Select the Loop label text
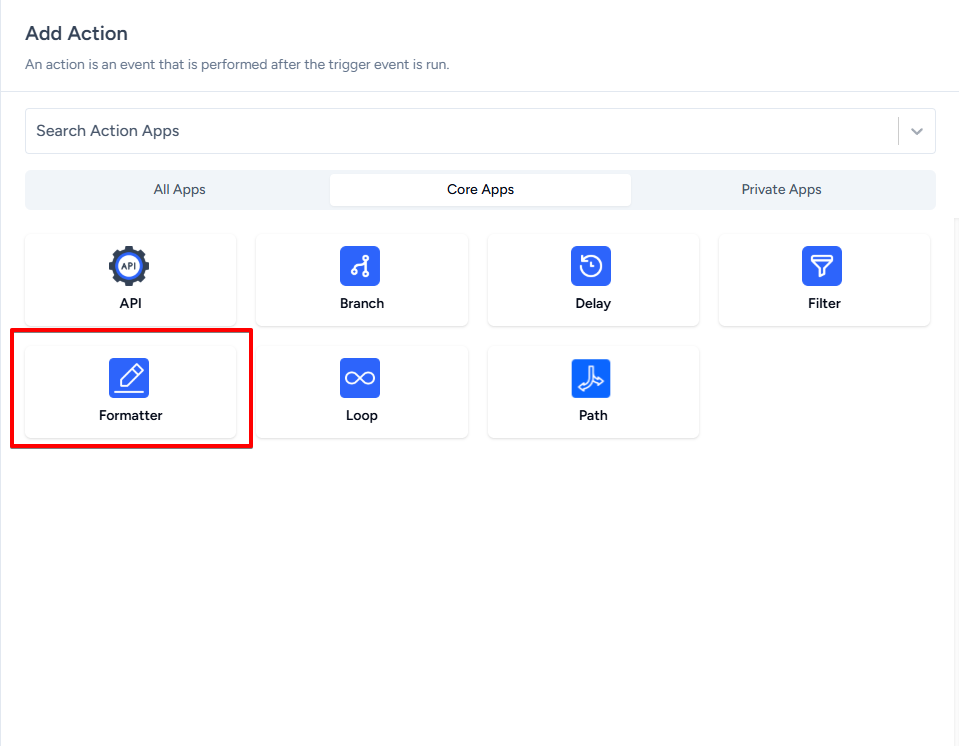Image resolution: width=959 pixels, height=746 pixels. pos(362,415)
